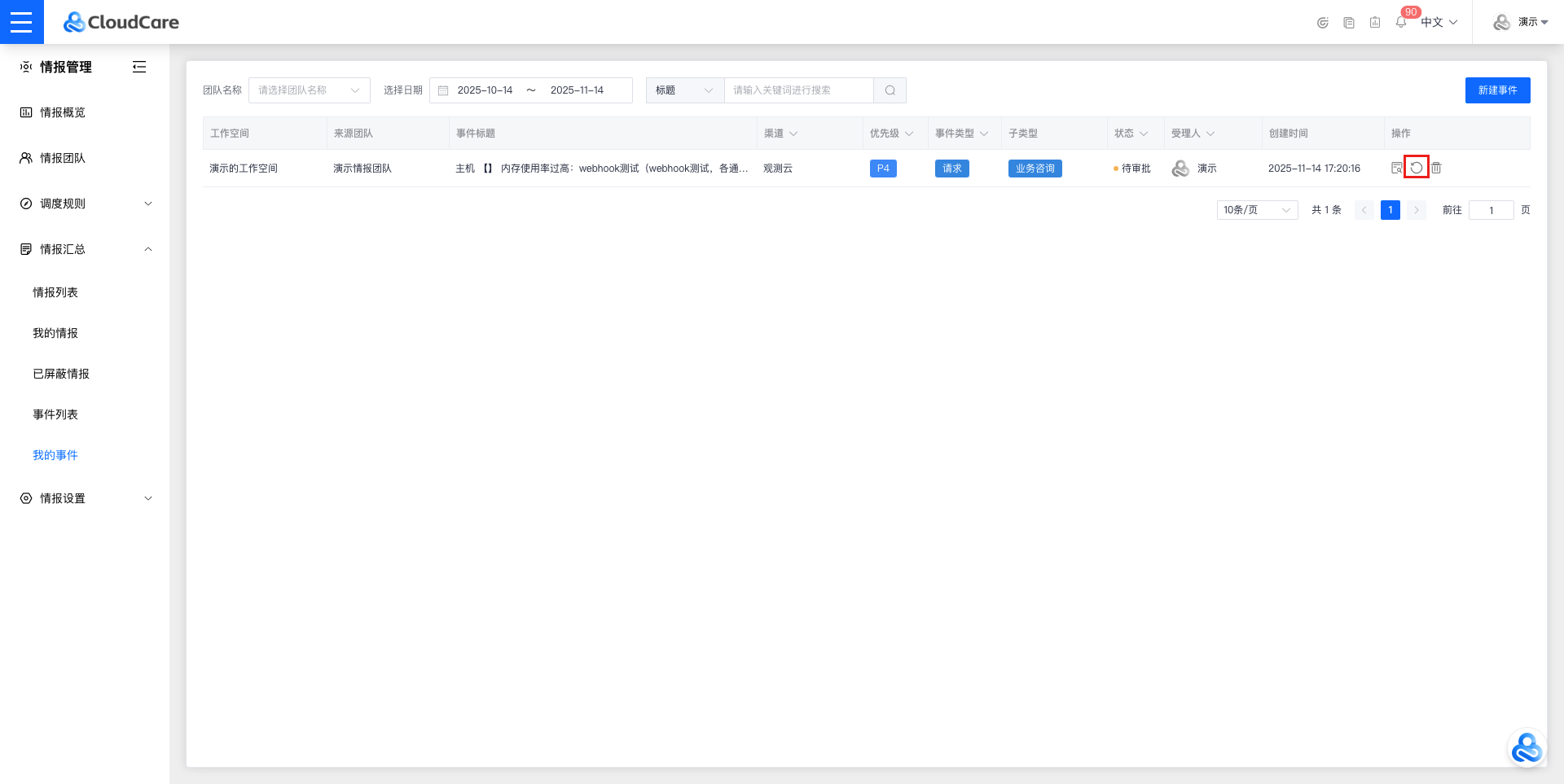This screenshot has height=784, width=1564.
Task: Click the hamburger menu icon top-left
Action: coord(21,22)
